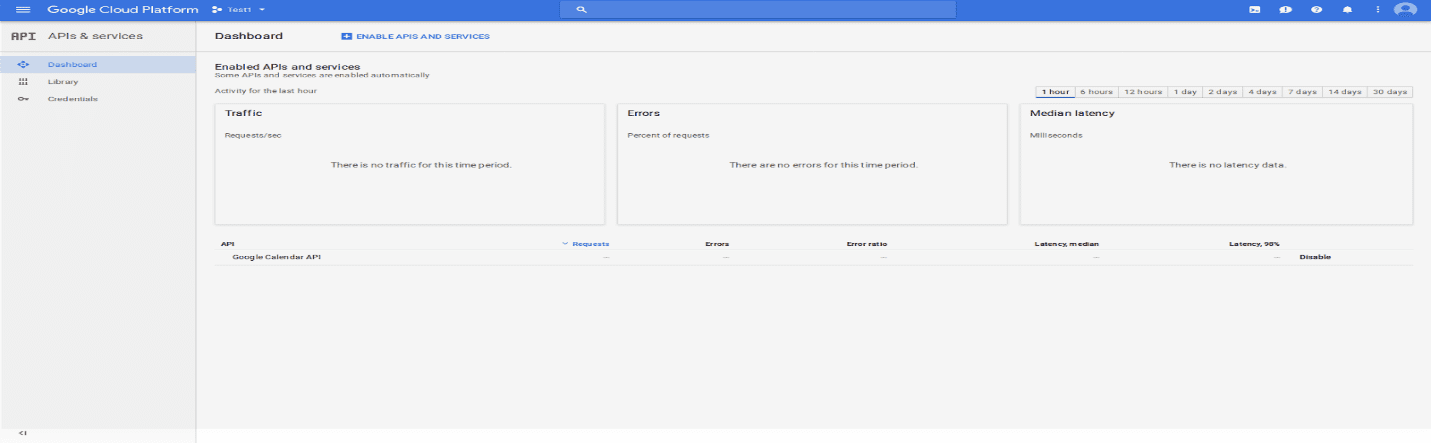Click the Library grid icon
Screen dimensions: 1431x443
click(23, 82)
